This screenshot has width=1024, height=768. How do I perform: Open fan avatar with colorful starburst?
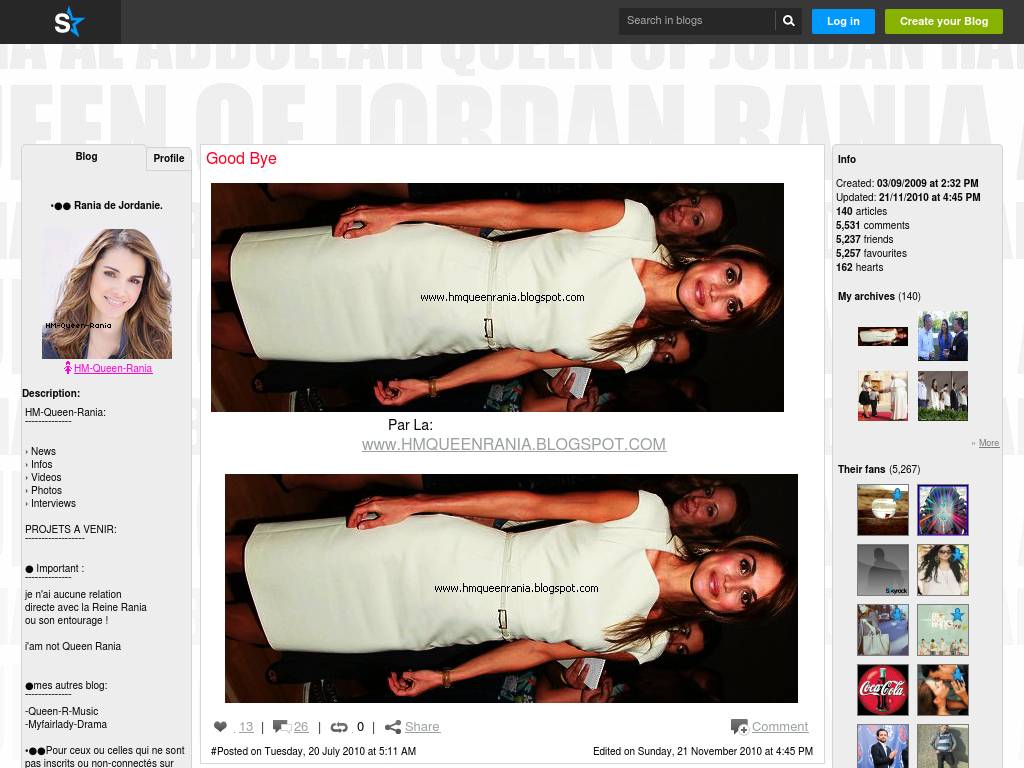click(942, 510)
